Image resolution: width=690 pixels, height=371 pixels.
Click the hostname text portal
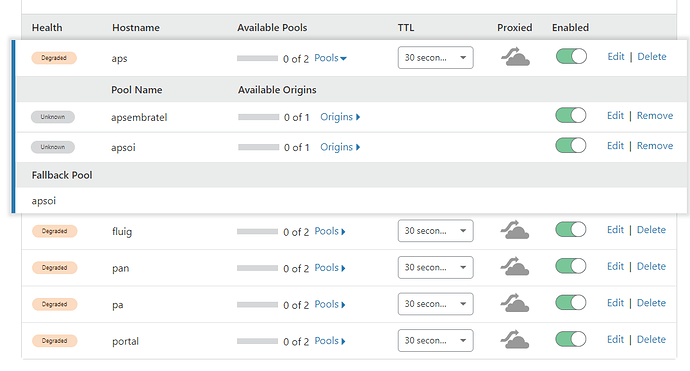tap(125, 342)
